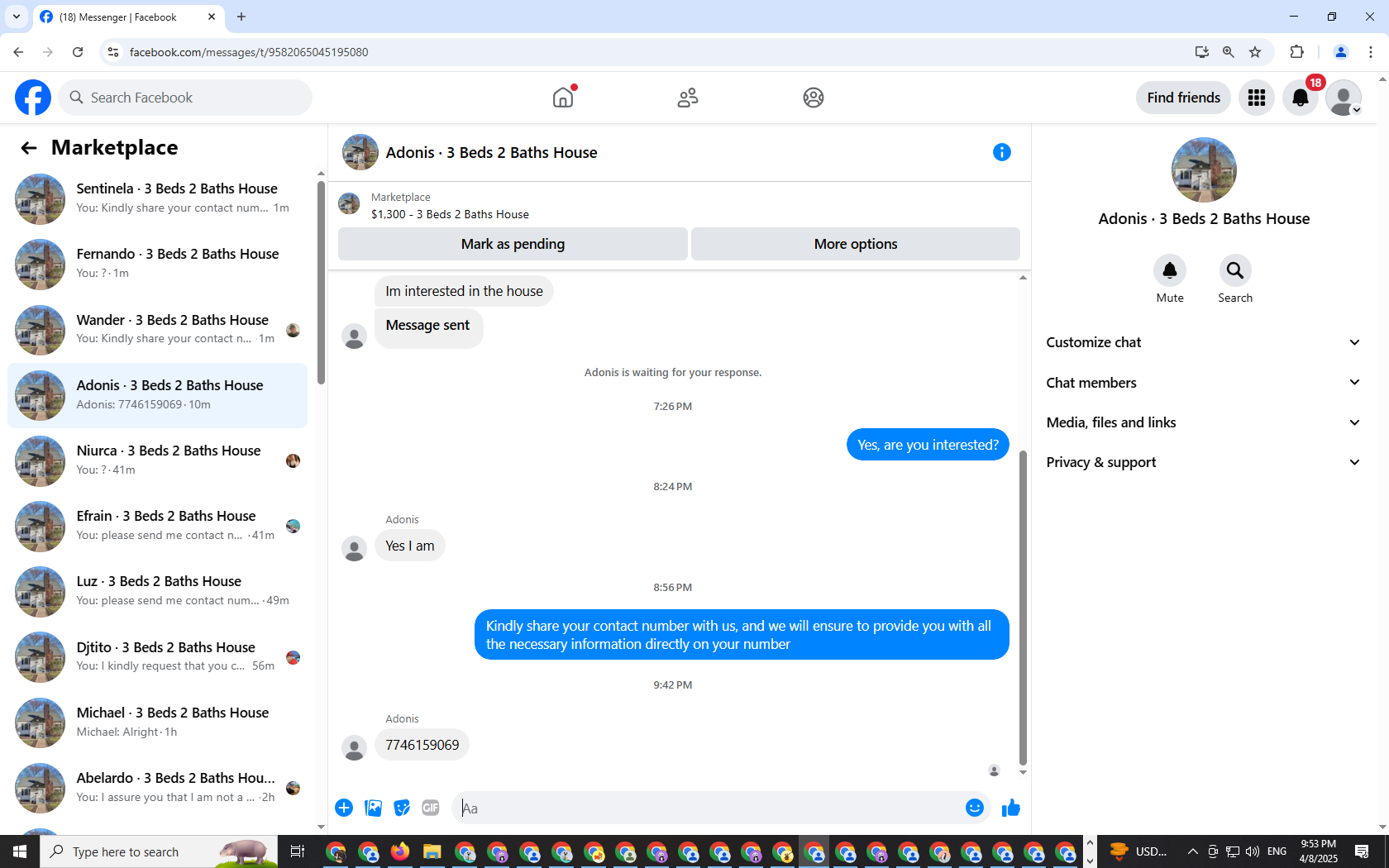1389x868 pixels.
Task: Choose a GIF
Action: pos(431,808)
